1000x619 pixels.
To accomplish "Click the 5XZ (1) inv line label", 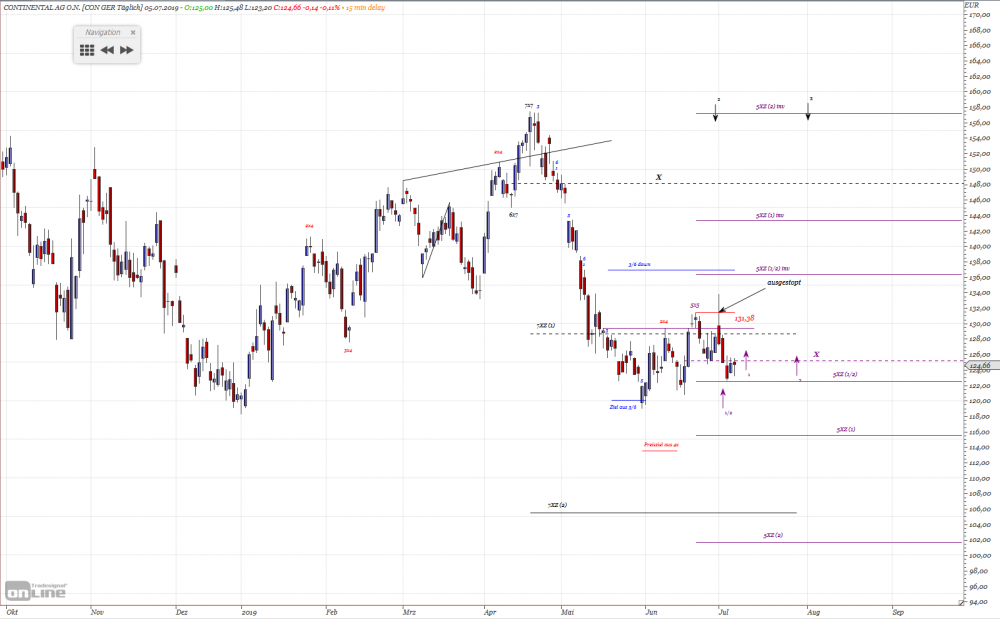I will (x=770, y=215).
